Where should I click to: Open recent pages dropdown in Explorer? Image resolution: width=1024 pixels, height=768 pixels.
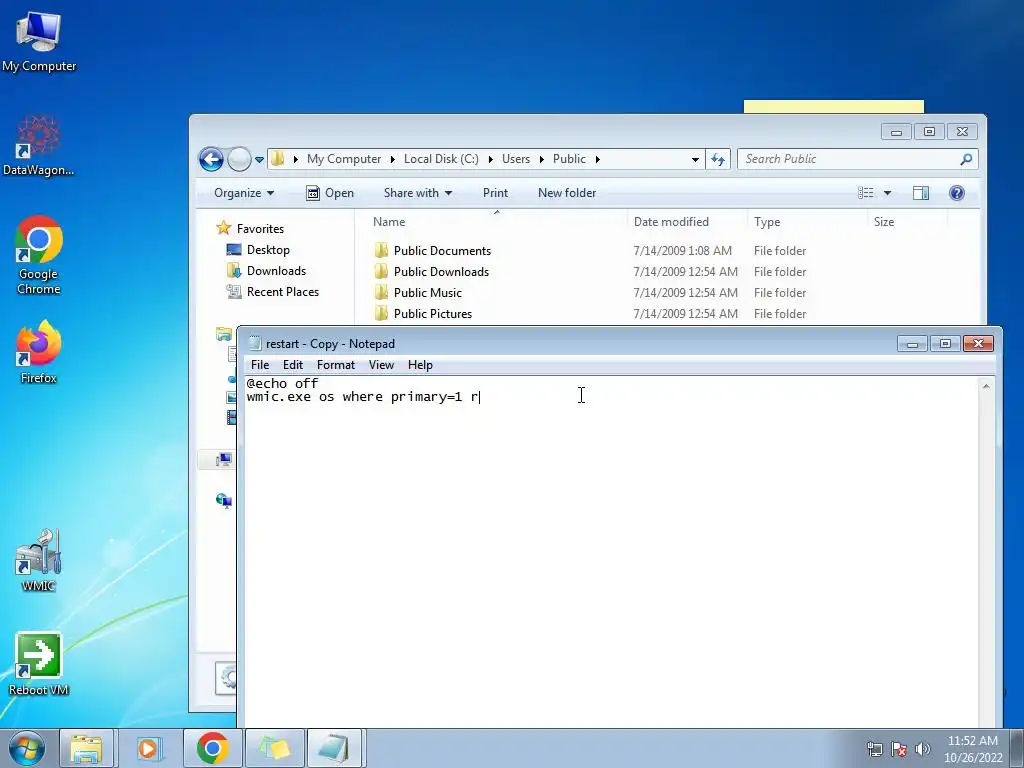(259, 159)
